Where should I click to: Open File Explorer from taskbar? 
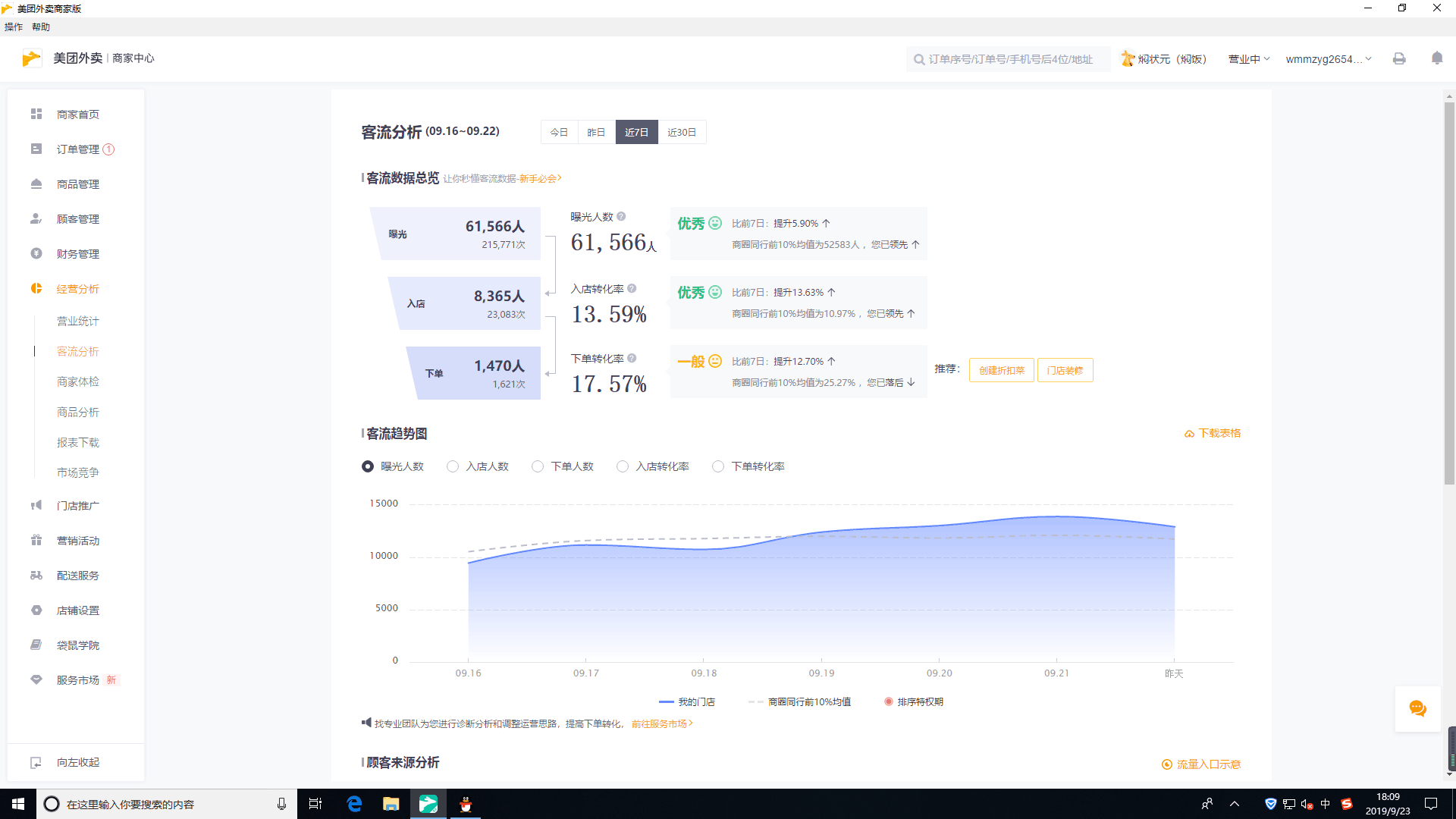(391, 804)
